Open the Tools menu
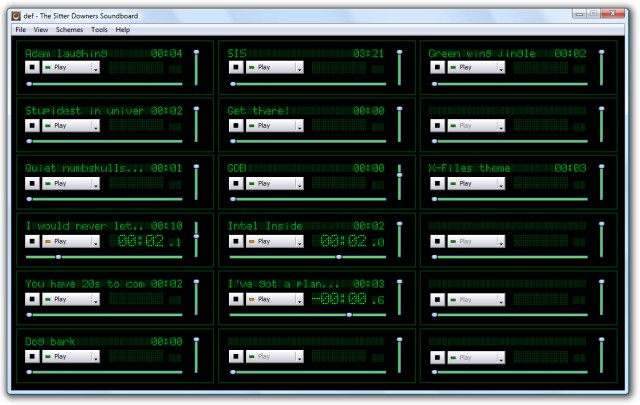 click(x=99, y=30)
